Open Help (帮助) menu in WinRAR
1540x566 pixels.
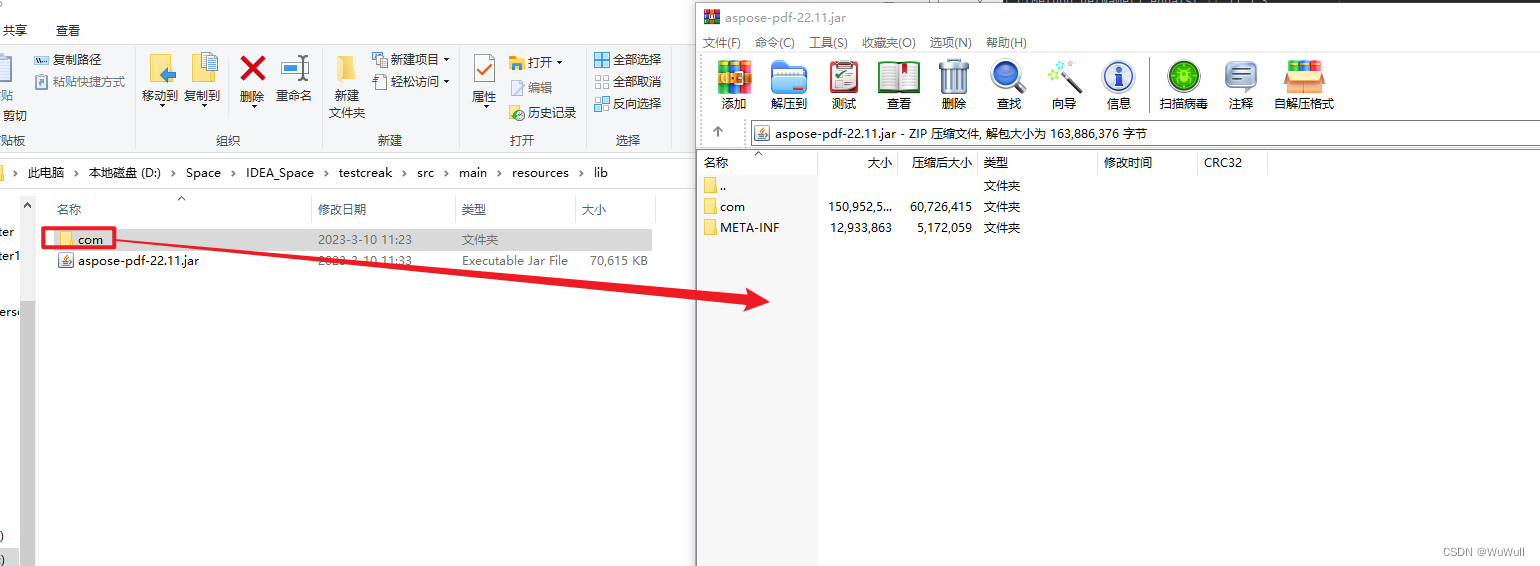pyautogui.click(x=1006, y=43)
